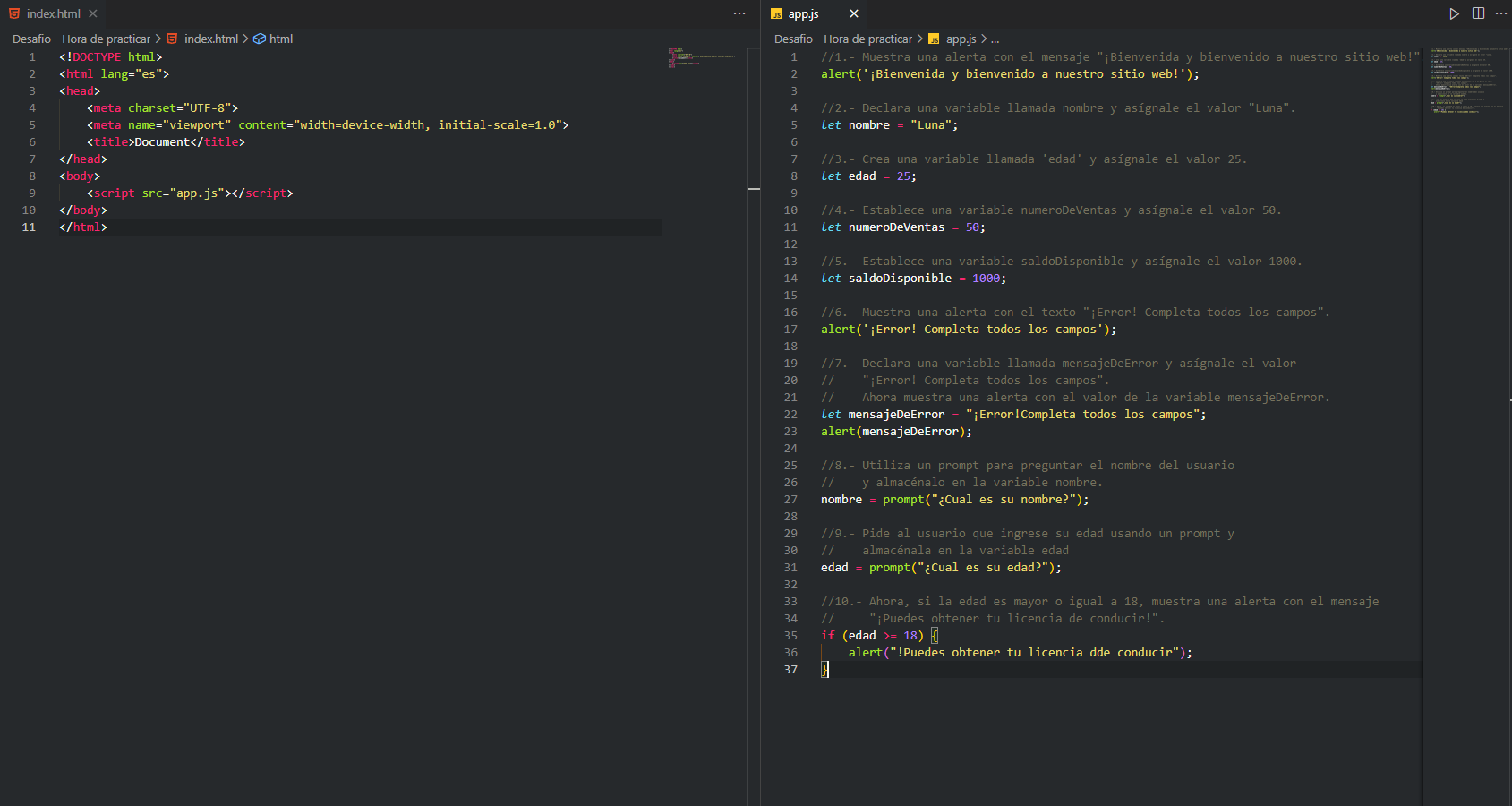This screenshot has width=1512, height=806.
Task: Click the let saldoDisponible = 1000 line
Action: [x=913, y=278]
